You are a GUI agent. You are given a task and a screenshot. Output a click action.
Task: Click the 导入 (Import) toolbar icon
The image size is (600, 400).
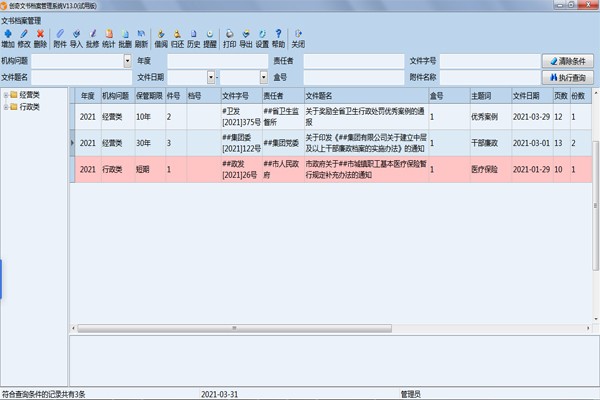click(x=76, y=39)
